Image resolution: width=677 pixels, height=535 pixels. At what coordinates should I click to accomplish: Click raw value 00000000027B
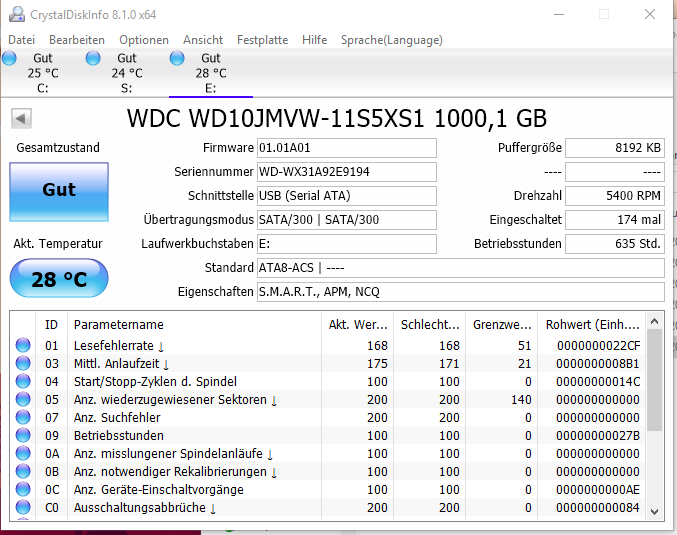598,436
